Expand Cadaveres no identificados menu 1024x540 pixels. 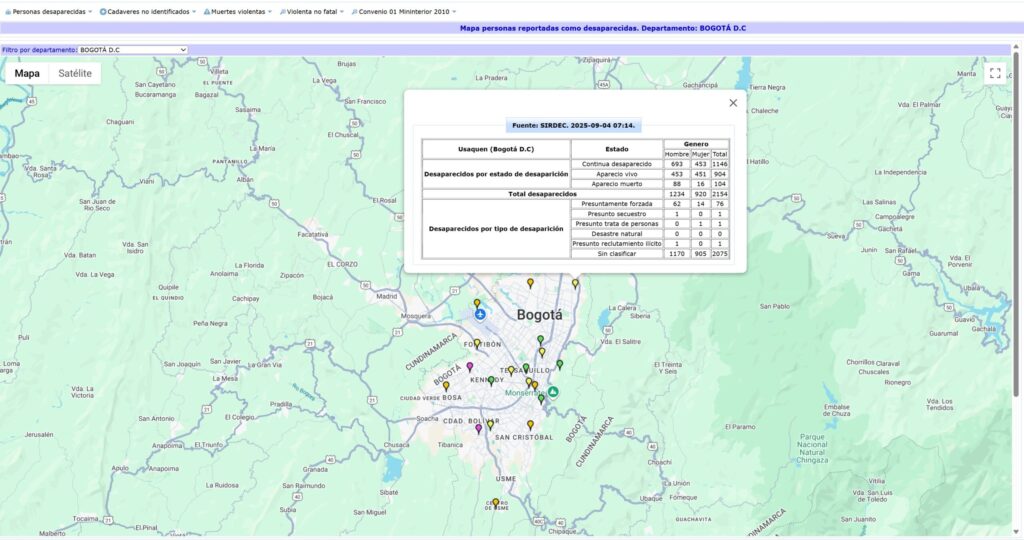(x=148, y=11)
